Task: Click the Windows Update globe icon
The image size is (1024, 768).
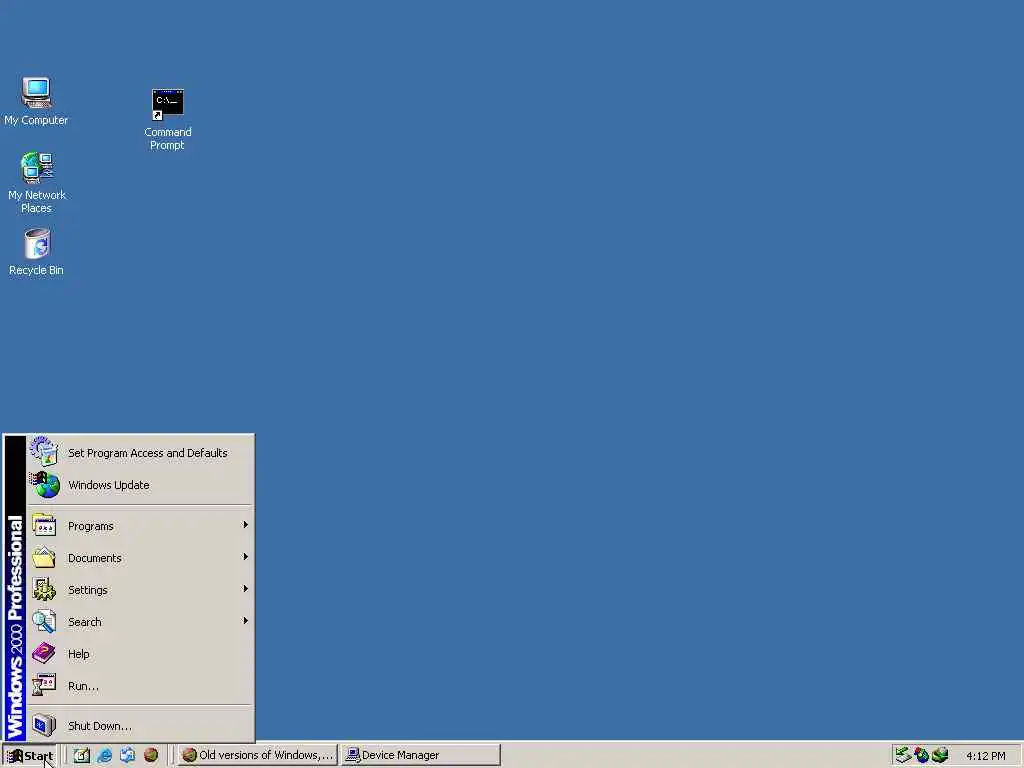Action: click(x=44, y=485)
